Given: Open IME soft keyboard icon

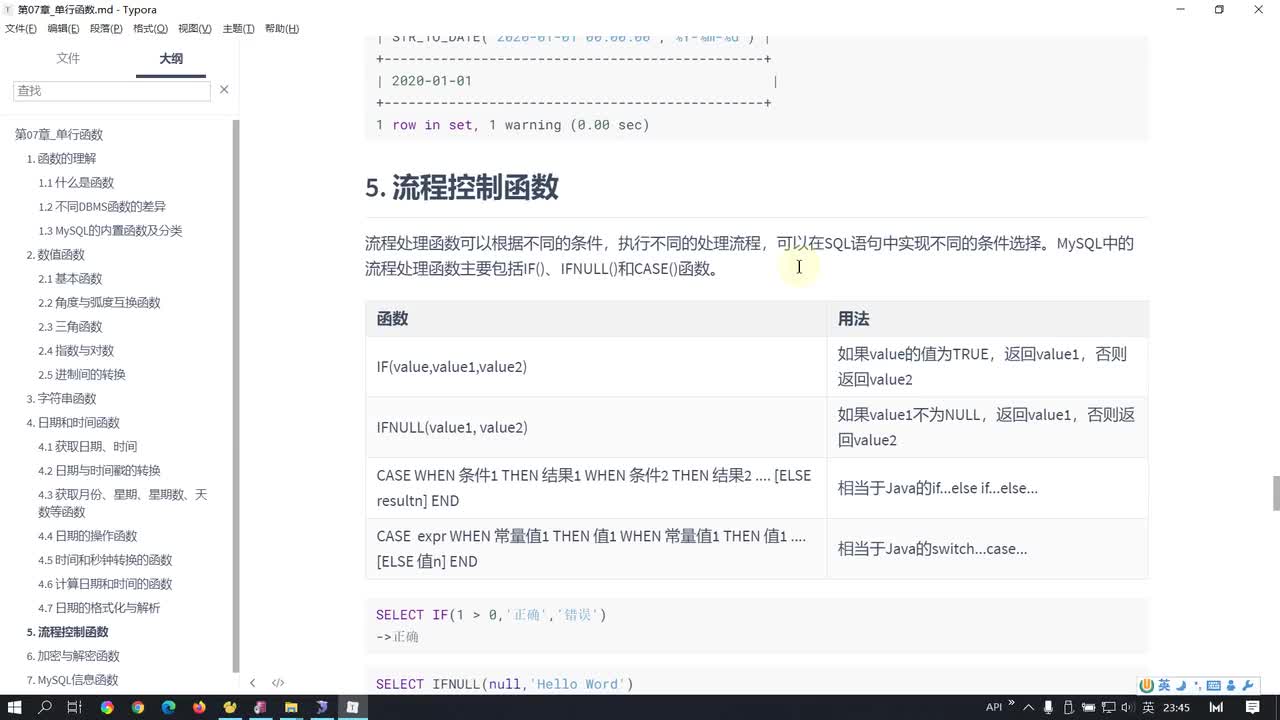Looking at the screenshot, I should (1213, 686).
